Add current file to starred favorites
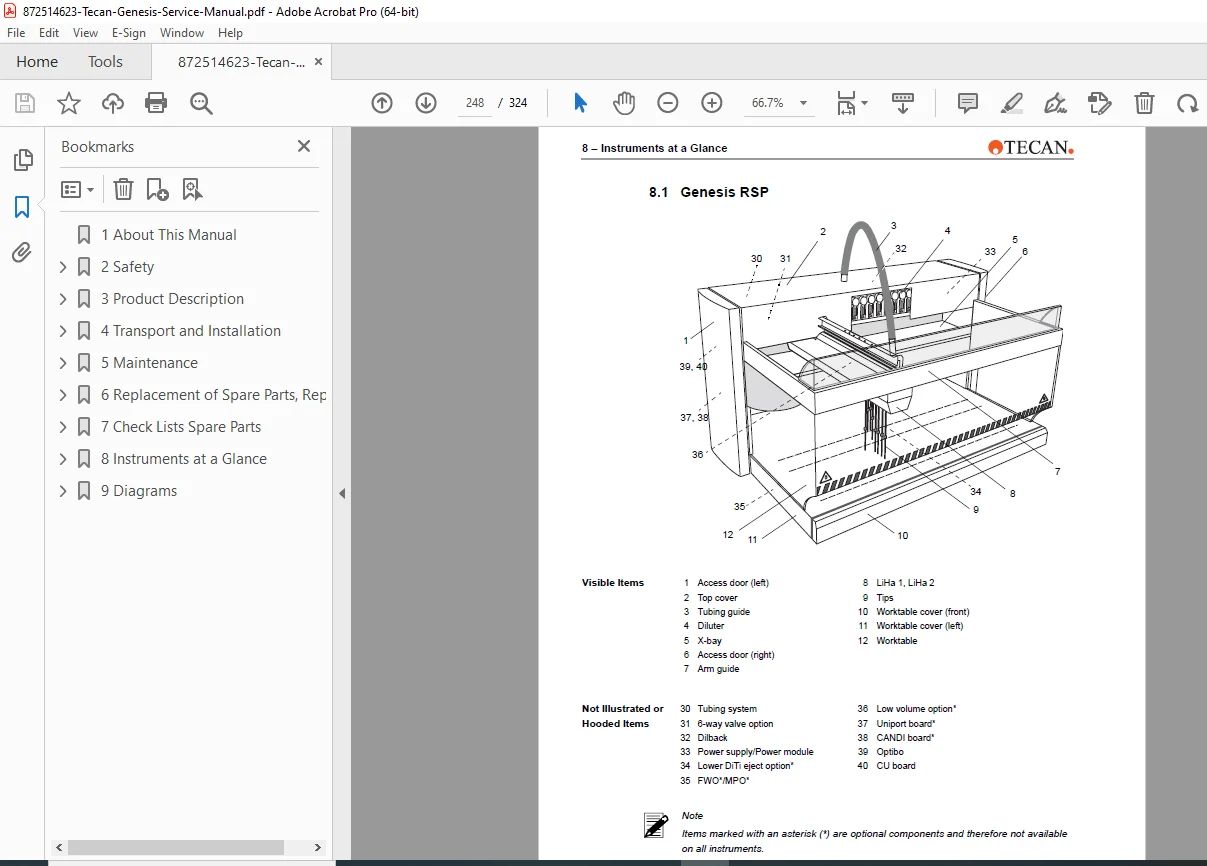 tap(68, 103)
